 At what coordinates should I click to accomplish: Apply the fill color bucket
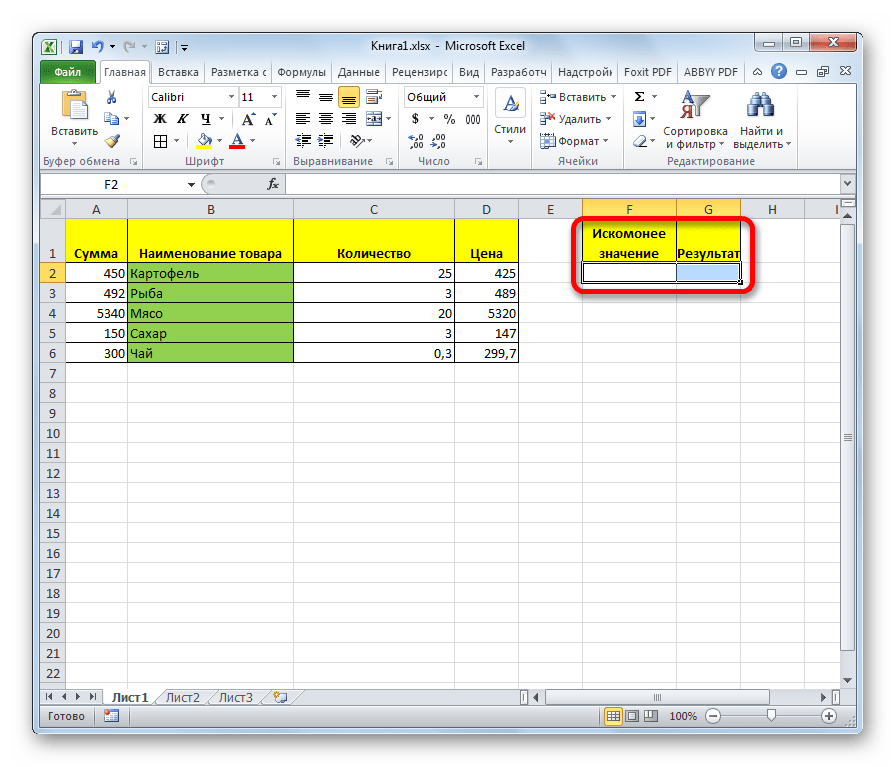click(204, 141)
